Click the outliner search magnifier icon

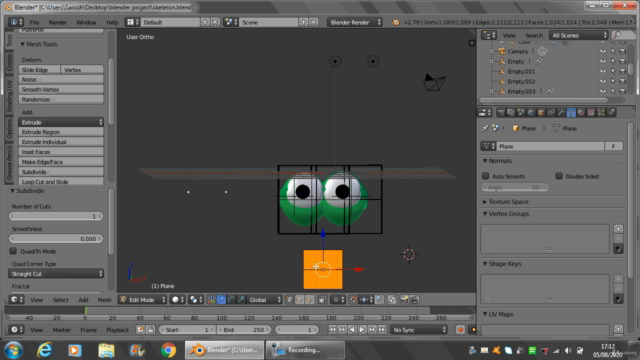coord(618,35)
